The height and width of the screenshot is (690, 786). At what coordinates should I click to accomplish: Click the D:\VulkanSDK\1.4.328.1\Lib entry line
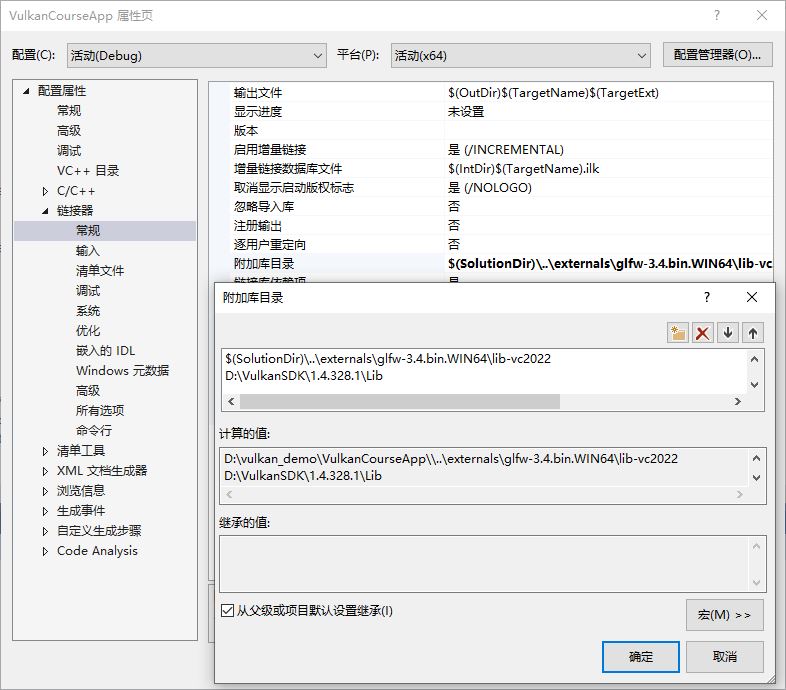pos(304,376)
